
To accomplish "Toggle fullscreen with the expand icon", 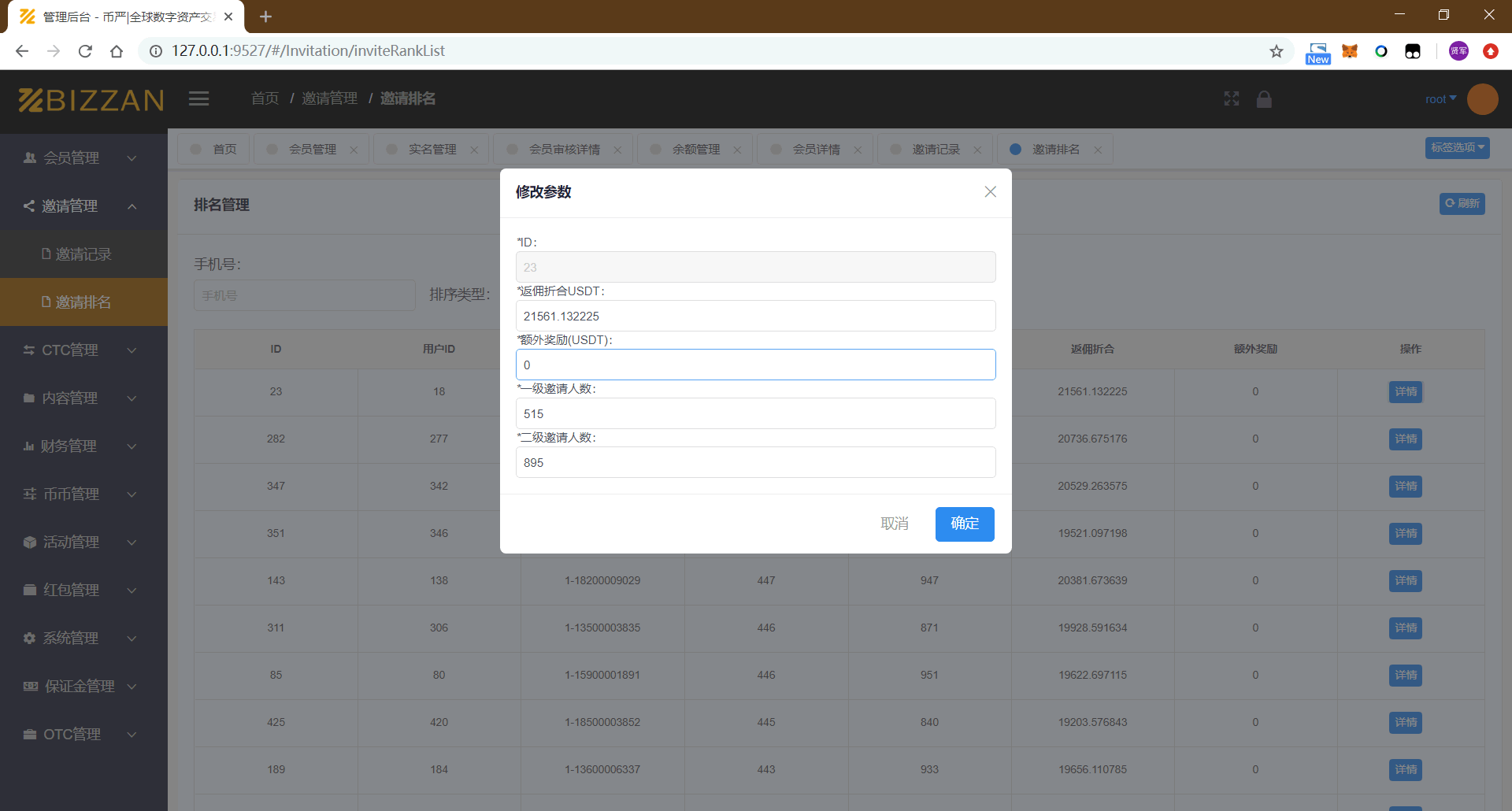I will (1232, 98).
